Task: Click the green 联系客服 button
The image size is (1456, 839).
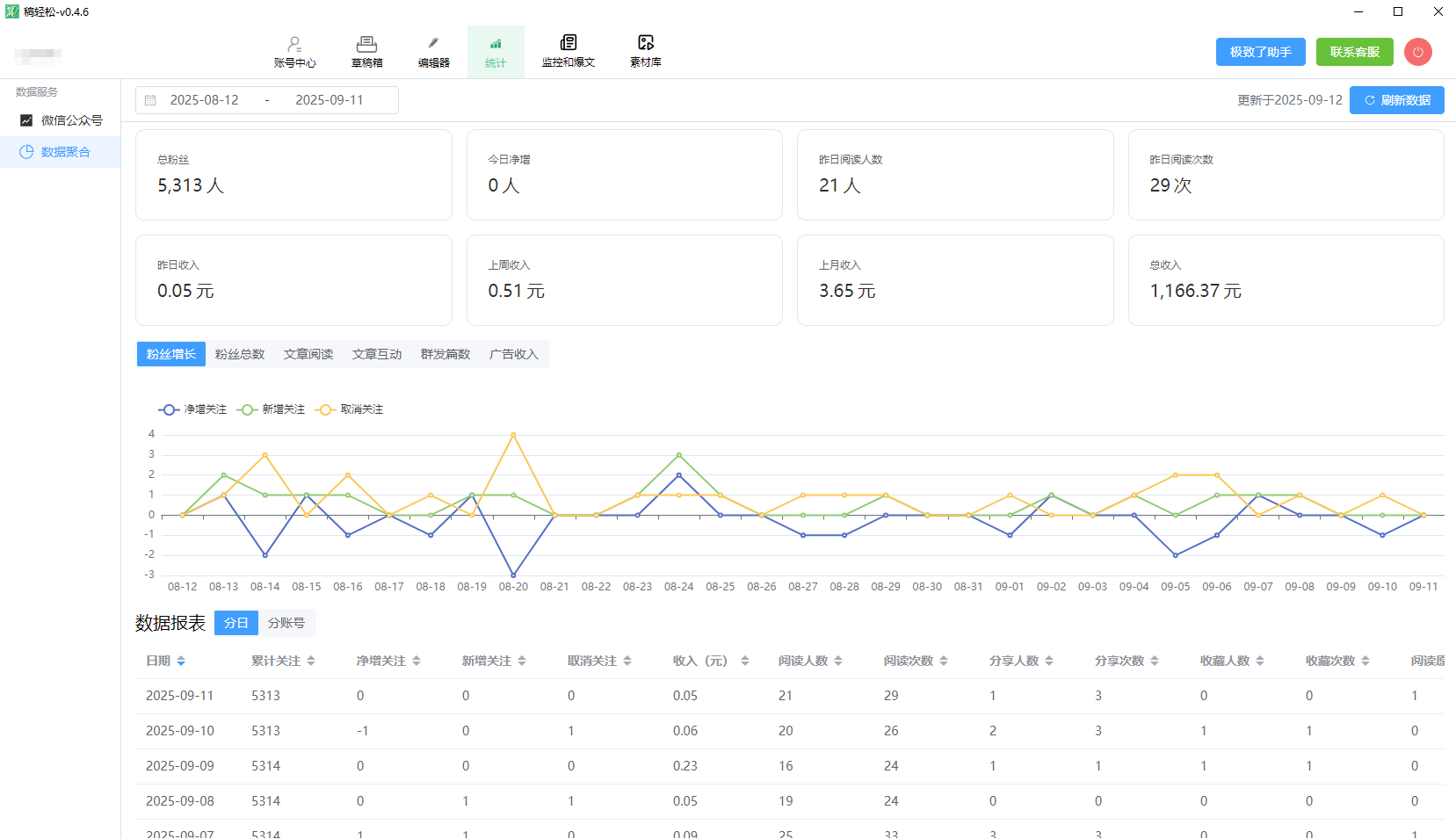Action: (1354, 52)
